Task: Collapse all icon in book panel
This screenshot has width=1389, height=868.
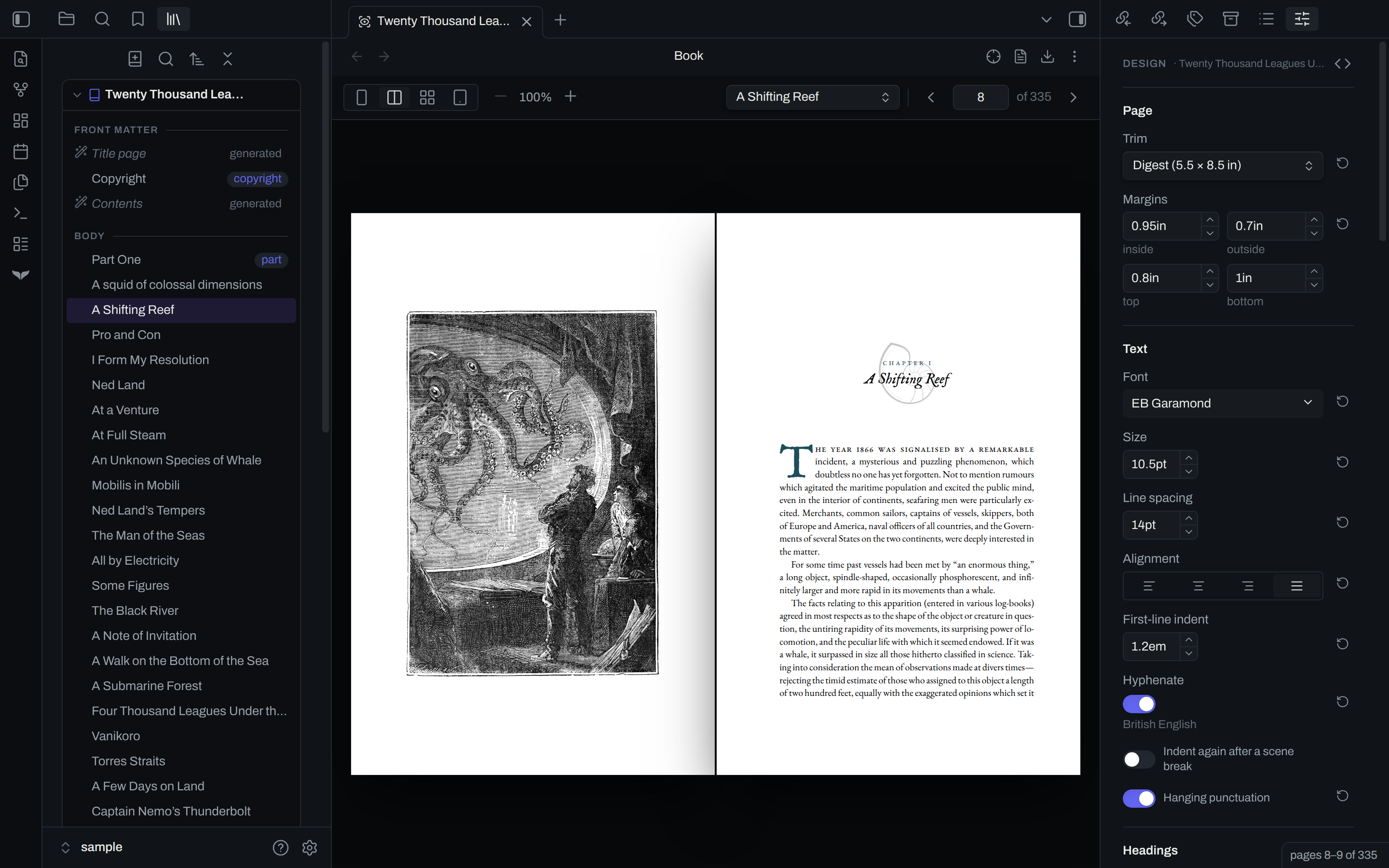Action: pos(228,58)
